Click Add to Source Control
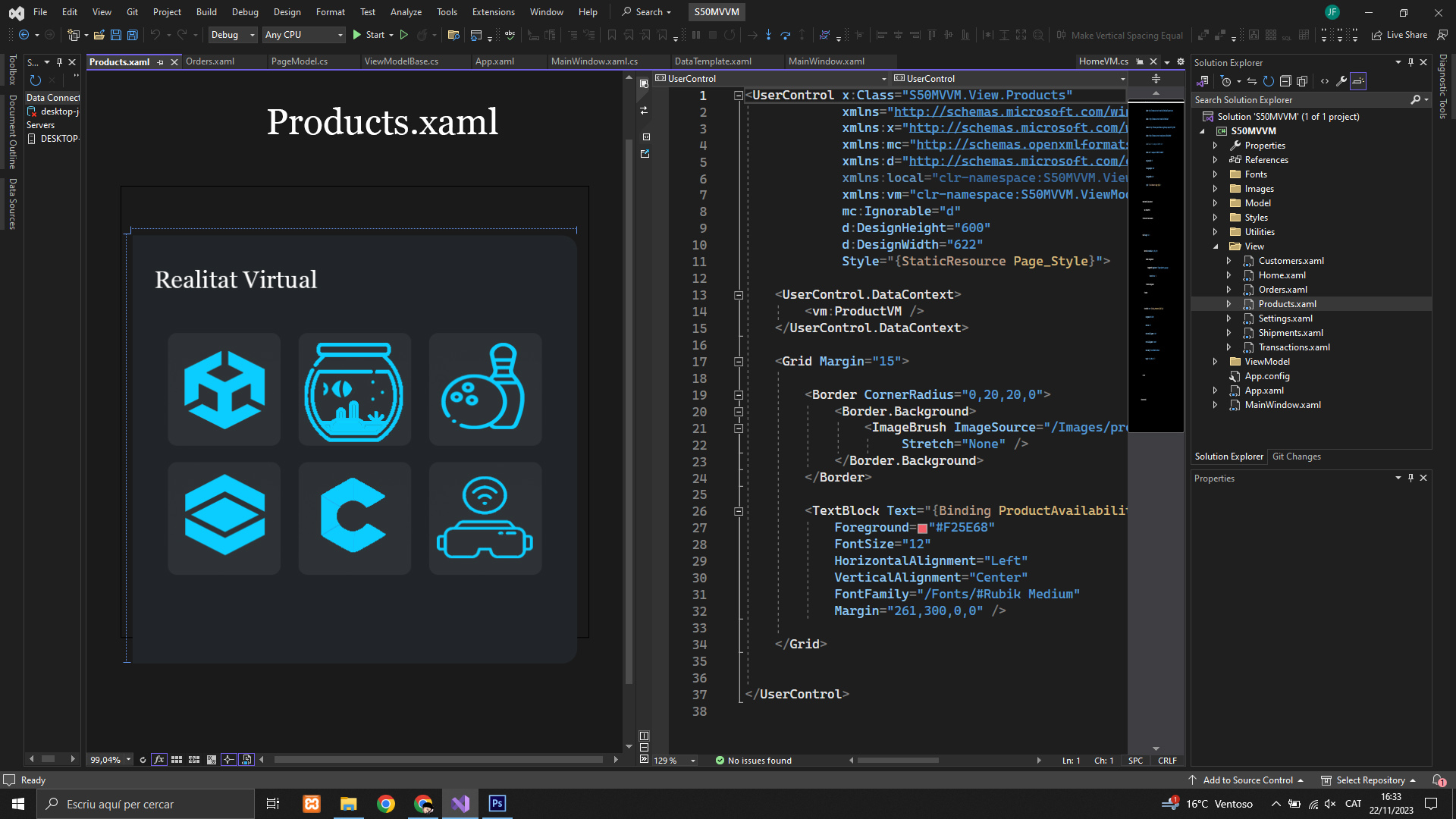Image resolution: width=1456 pixels, height=819 pixels. click(1247, 780)
